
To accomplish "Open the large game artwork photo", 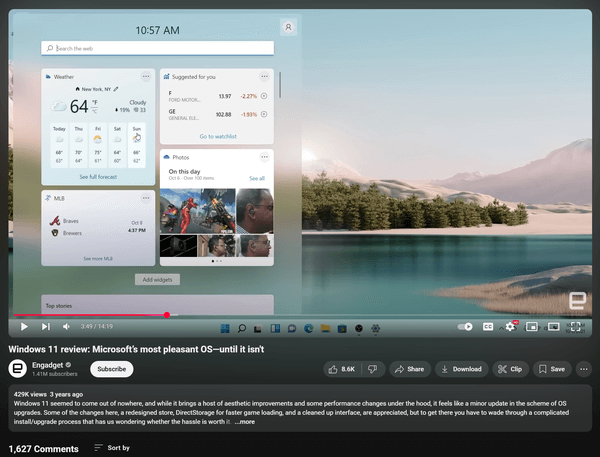I will click(x=197, y=211).
